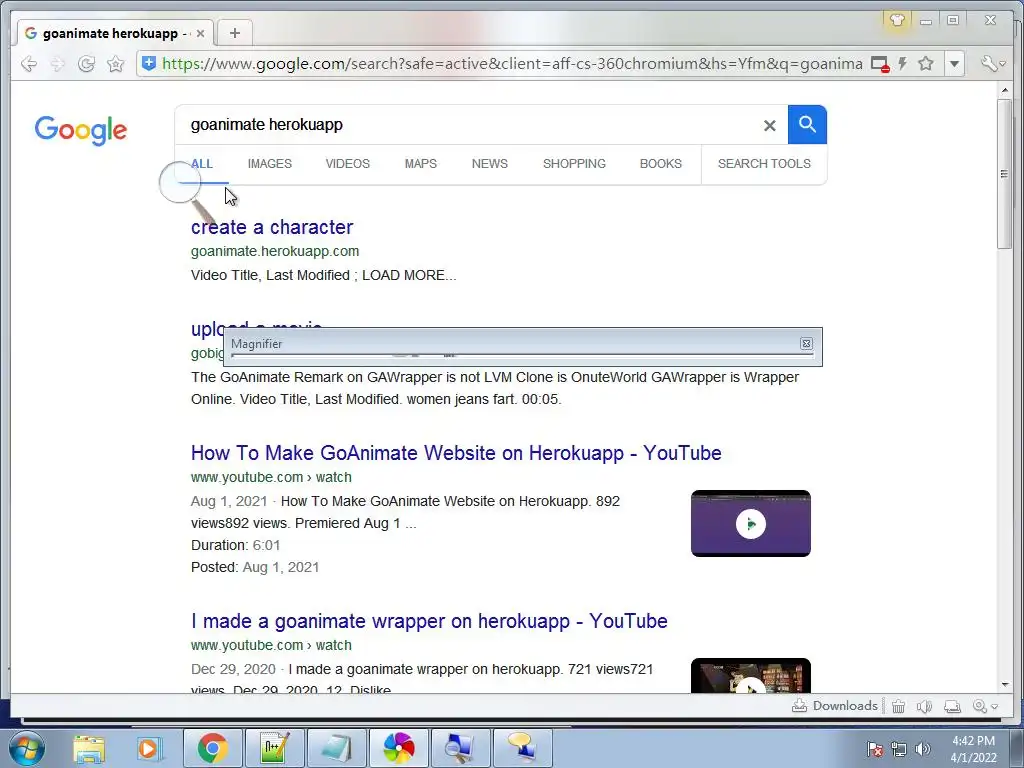This screenshot has height=768, width=1024.
Task: Click the network tray icon
Action: [x=899, y=749]
